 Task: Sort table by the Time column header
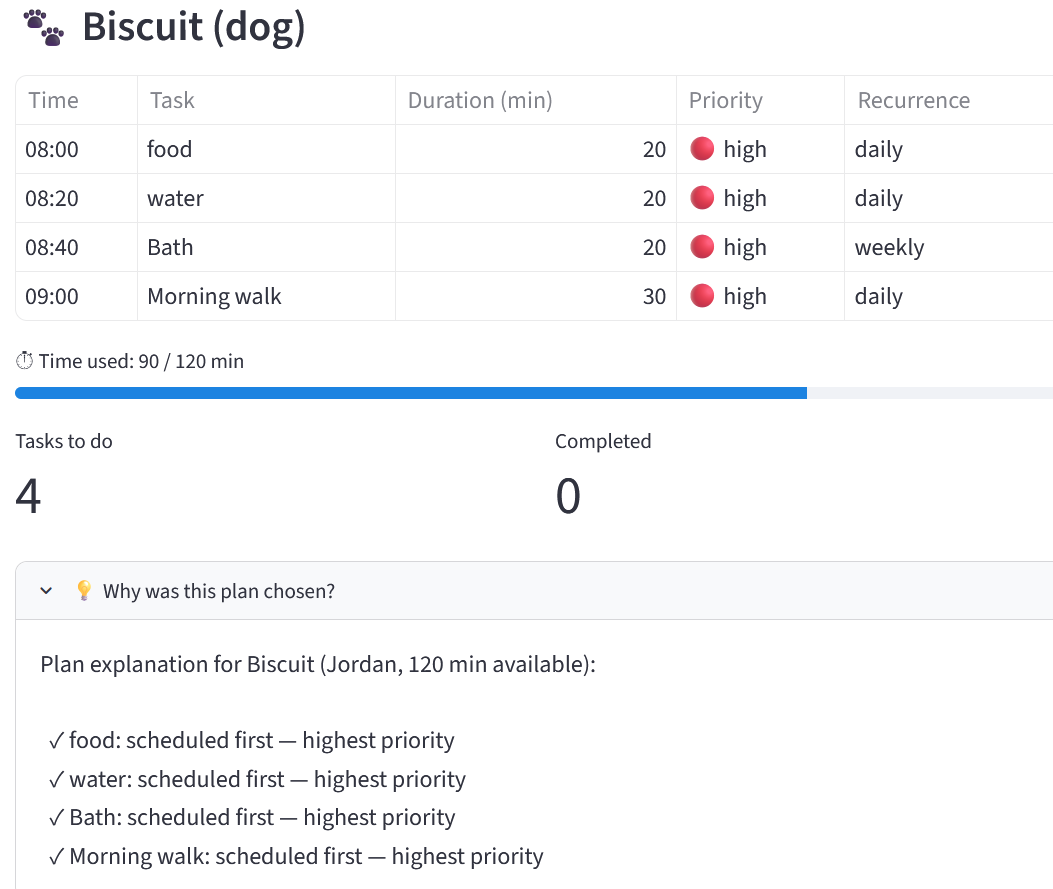(x=77, y=100)
